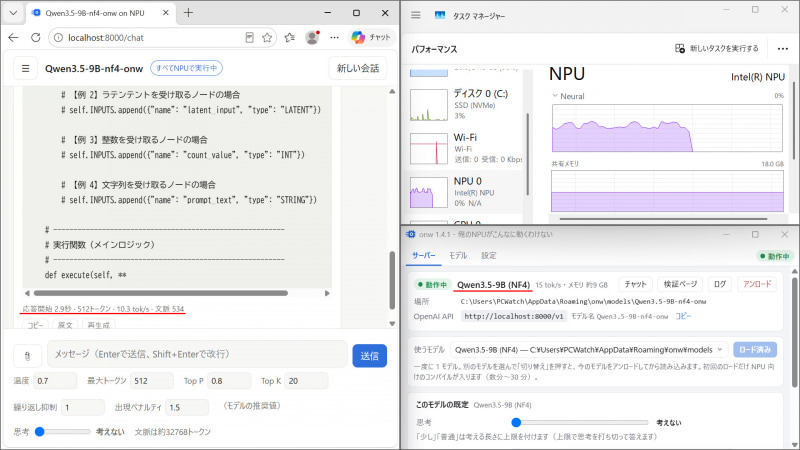Click the コピー link beside model name
800x450 pixels.
pos(683,316)
